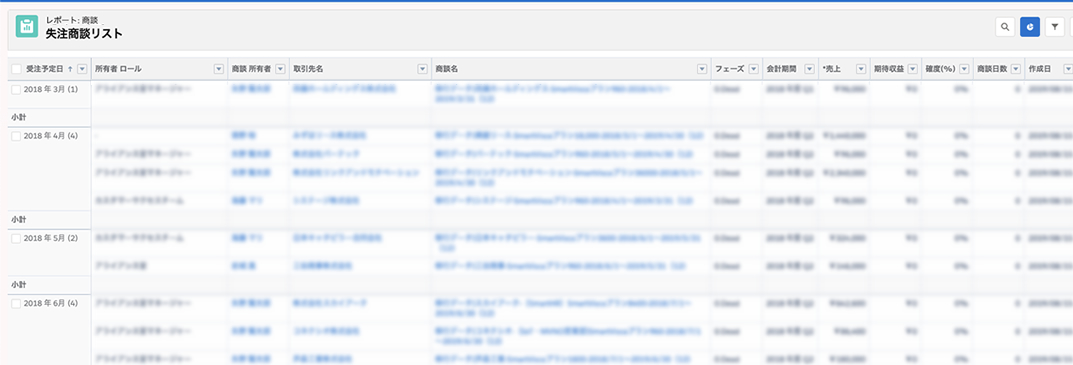Open the 期待収益 column dropdown

[912, 69]
